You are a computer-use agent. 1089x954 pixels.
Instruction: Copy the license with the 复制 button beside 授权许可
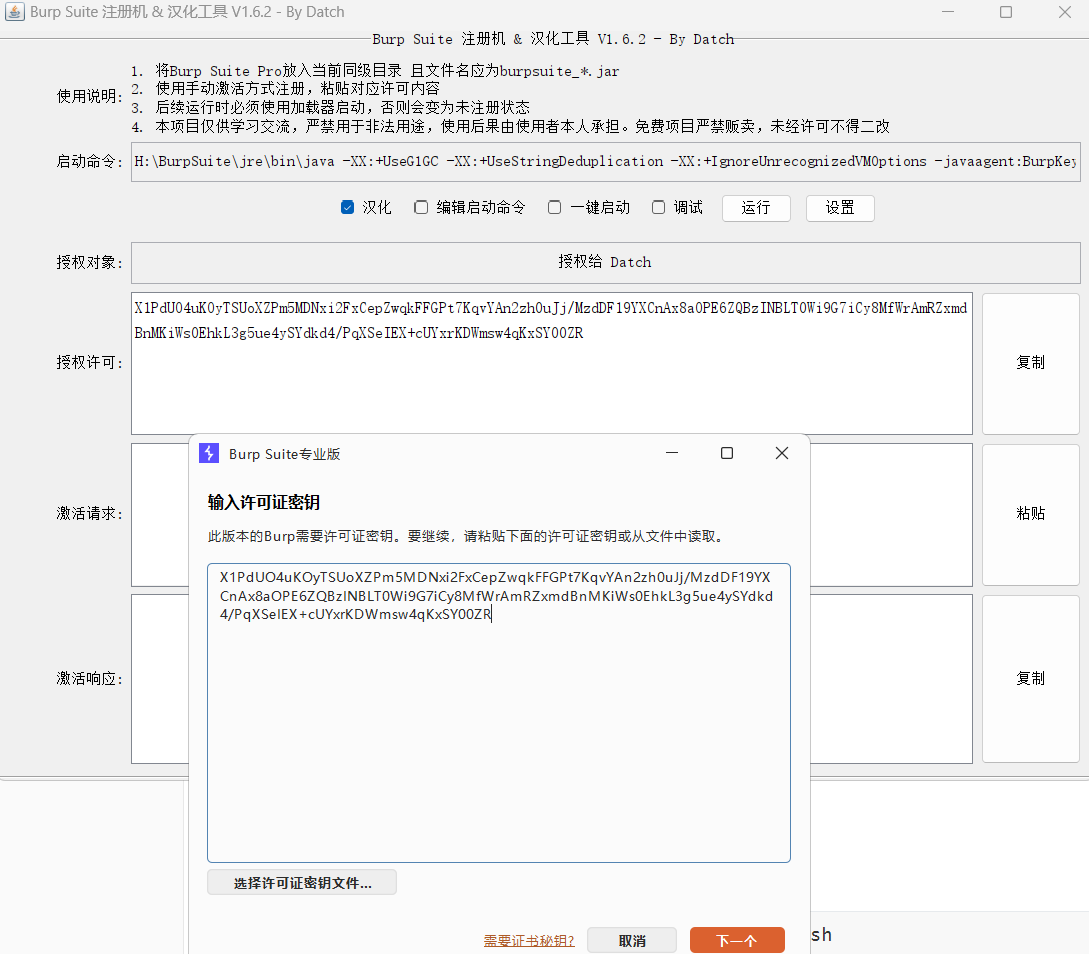tap(1031, 362)
